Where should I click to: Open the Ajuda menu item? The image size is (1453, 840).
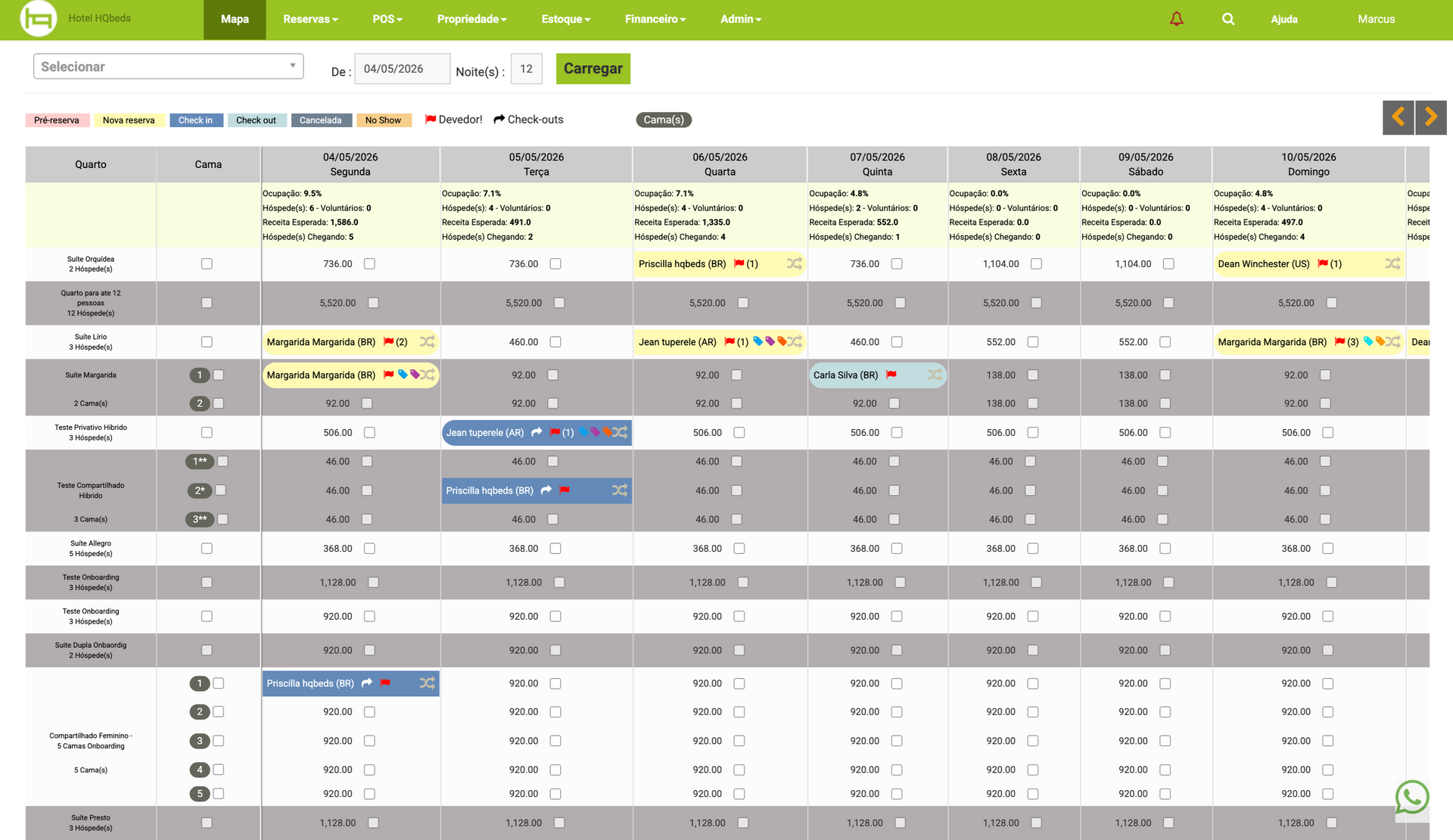coord(1283,19)
